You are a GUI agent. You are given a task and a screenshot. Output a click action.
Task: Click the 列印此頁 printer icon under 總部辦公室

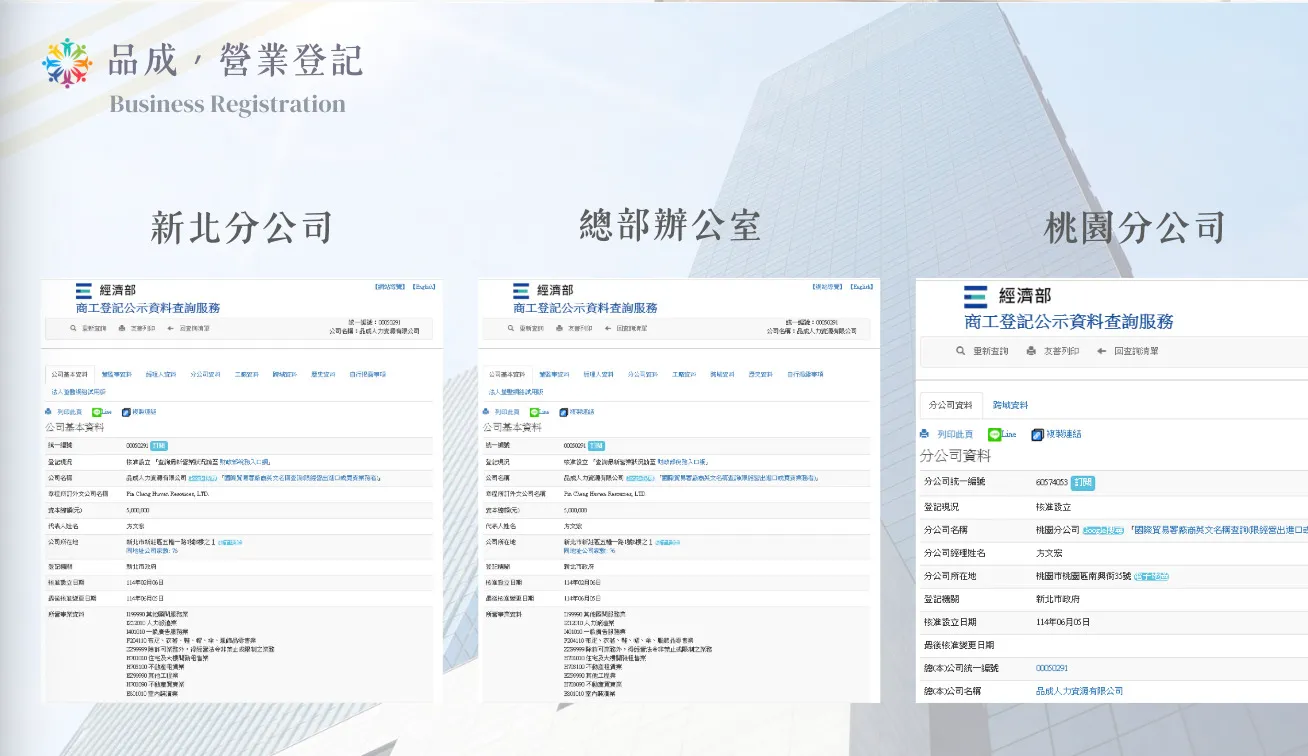[x=486, y=411]
